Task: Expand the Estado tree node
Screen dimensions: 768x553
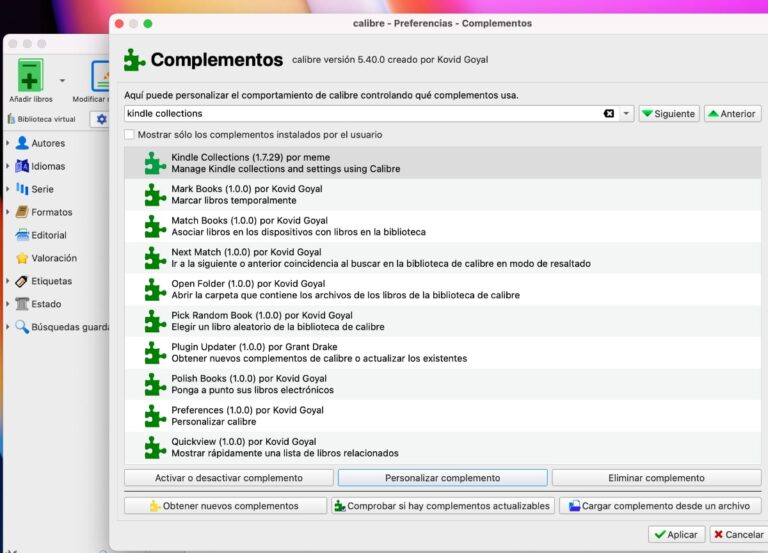Action: (x=8, y=304)
